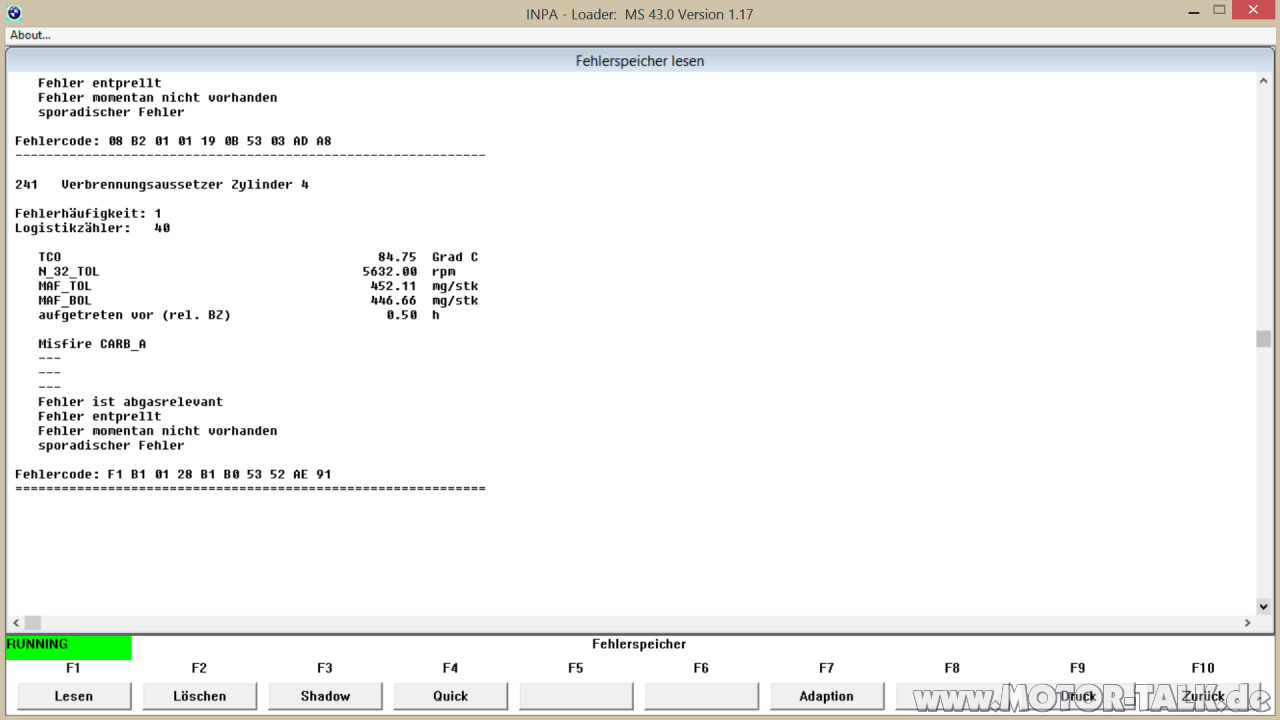Click the 'Fehlerspeicher' label above function keys
Viewport: 1280px width, 720px height.
click(x=639, y=644)
